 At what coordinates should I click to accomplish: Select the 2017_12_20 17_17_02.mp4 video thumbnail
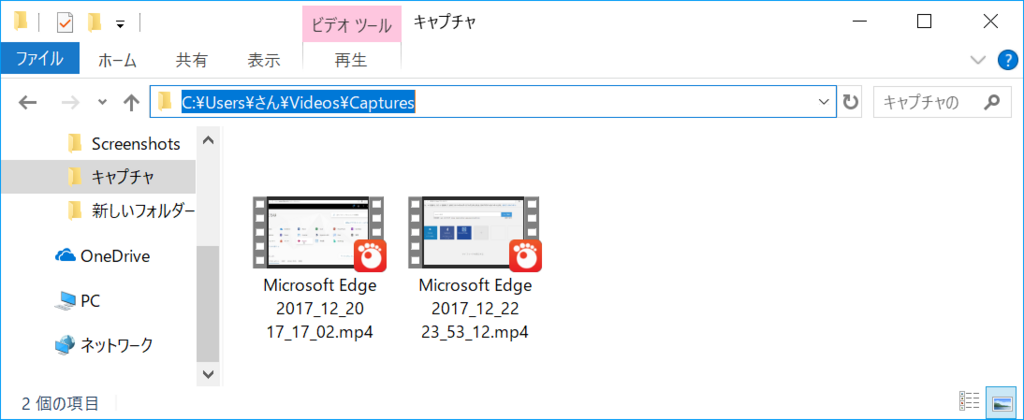click(x=320, y=234)
